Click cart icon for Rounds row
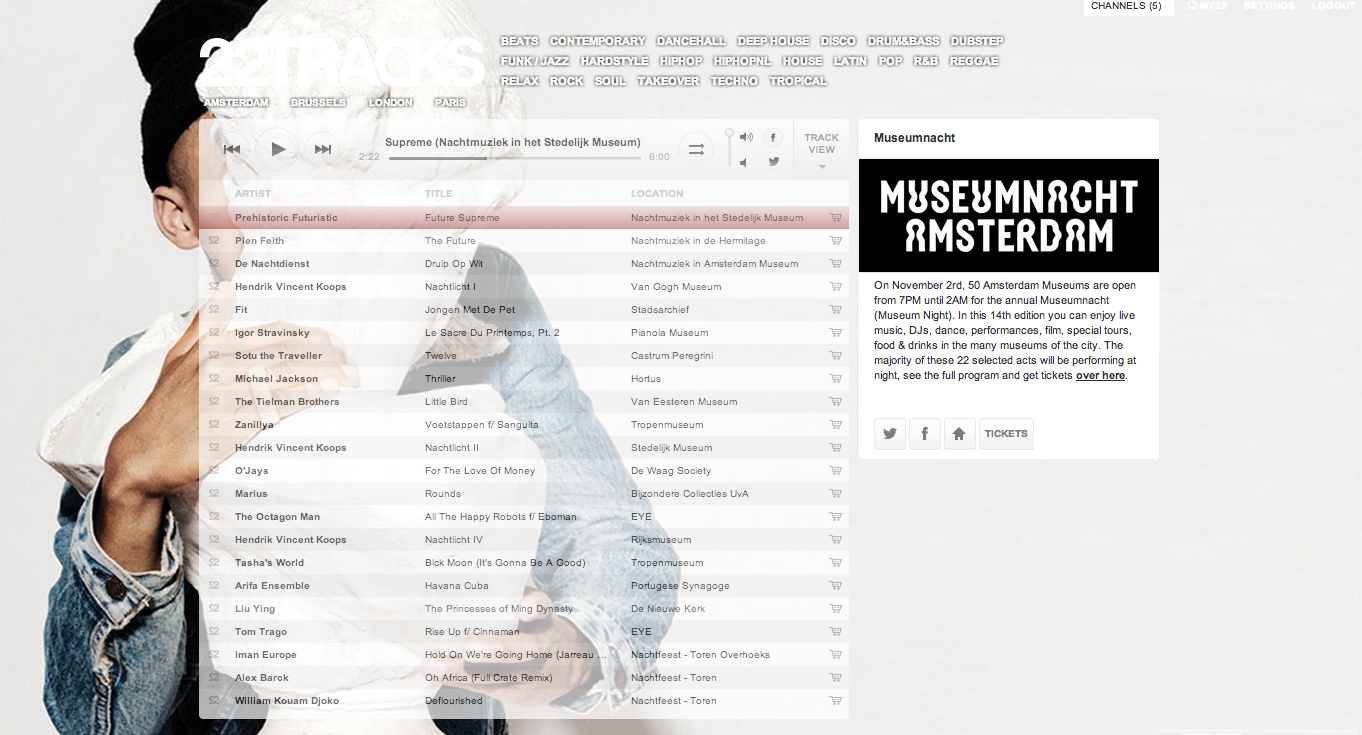 pyautogui.click(x=835, y=493)
